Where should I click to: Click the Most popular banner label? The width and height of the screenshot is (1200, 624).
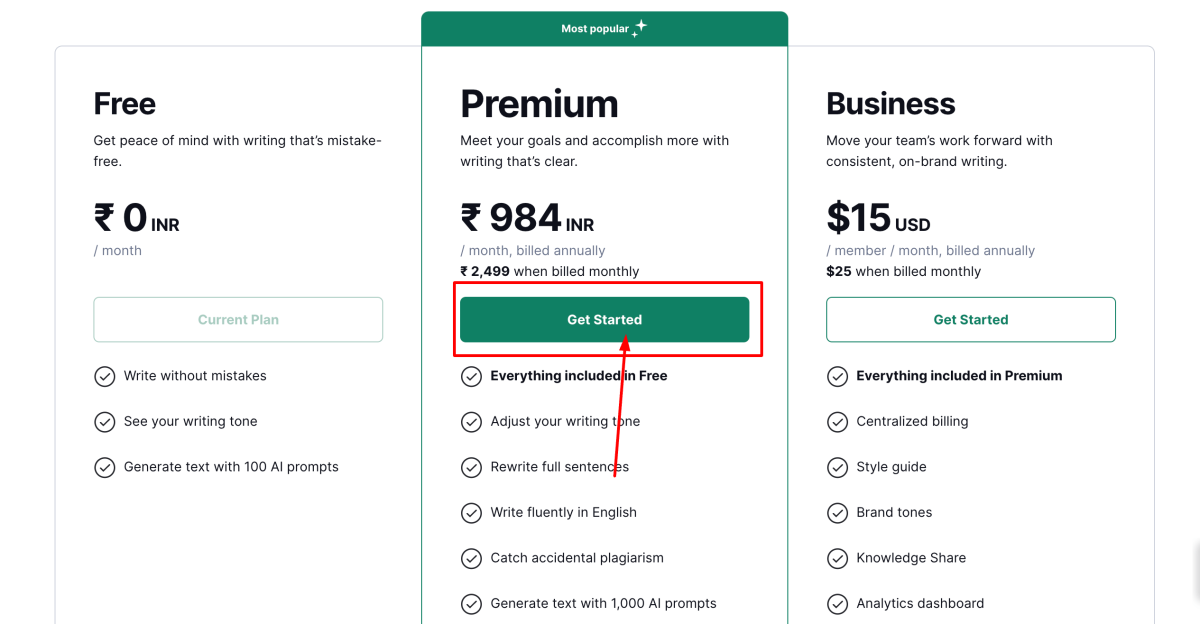coord(595,29)
